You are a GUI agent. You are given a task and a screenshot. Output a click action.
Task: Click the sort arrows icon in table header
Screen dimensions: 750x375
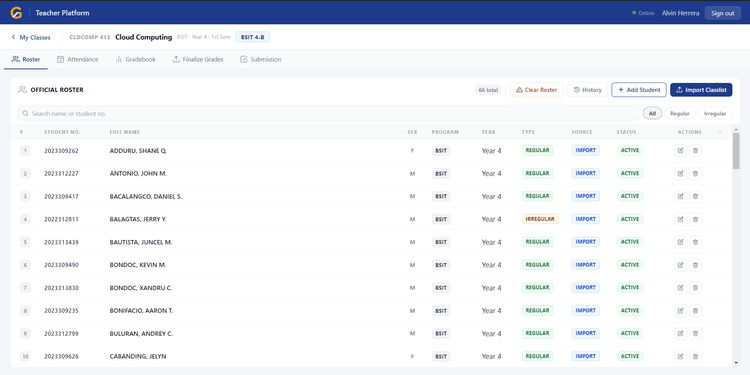tap(719, 132)
